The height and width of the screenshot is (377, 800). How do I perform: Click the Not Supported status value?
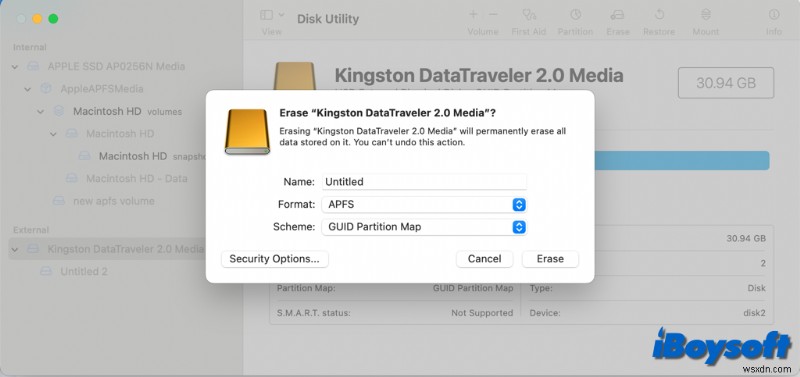coord(482,313)
